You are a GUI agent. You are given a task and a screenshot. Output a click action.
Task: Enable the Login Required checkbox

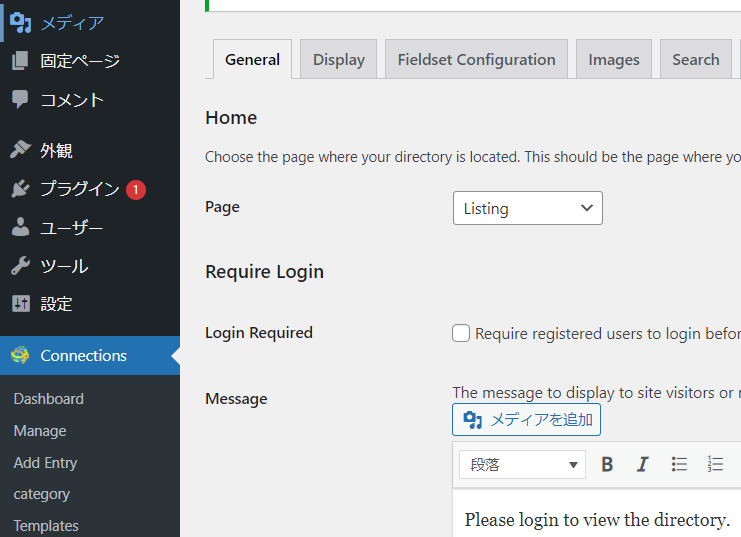[x=461, y=333]
